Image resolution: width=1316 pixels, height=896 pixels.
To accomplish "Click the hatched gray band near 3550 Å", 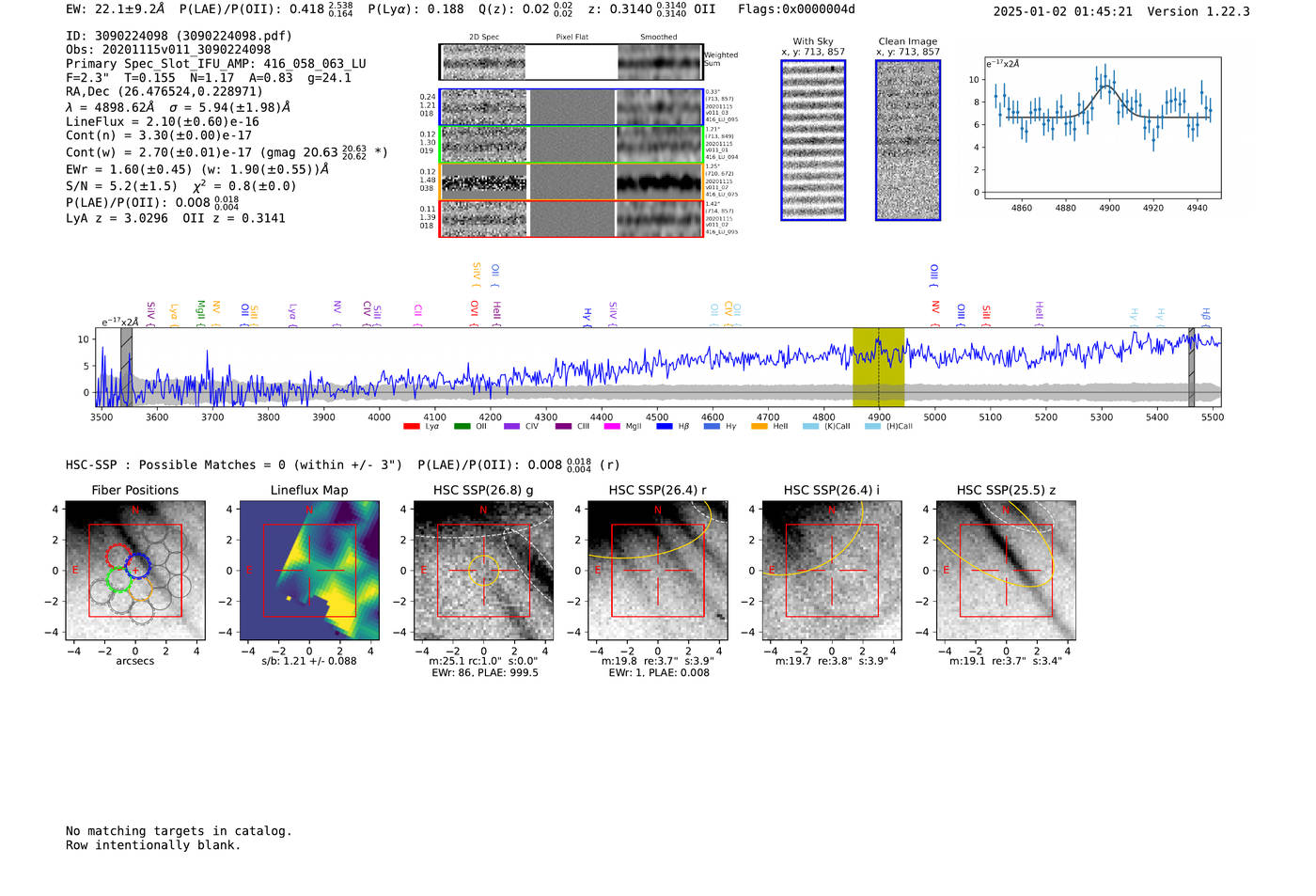I will (x=126, y=367).
